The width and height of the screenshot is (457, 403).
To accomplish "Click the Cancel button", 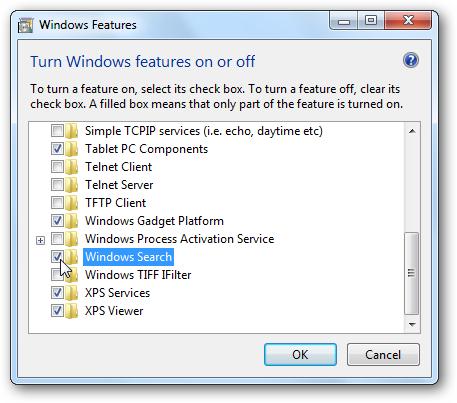I will [x=383, y=355].
